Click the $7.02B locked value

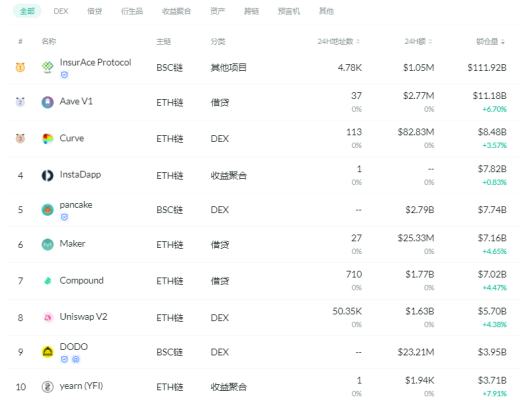[492, 275]
